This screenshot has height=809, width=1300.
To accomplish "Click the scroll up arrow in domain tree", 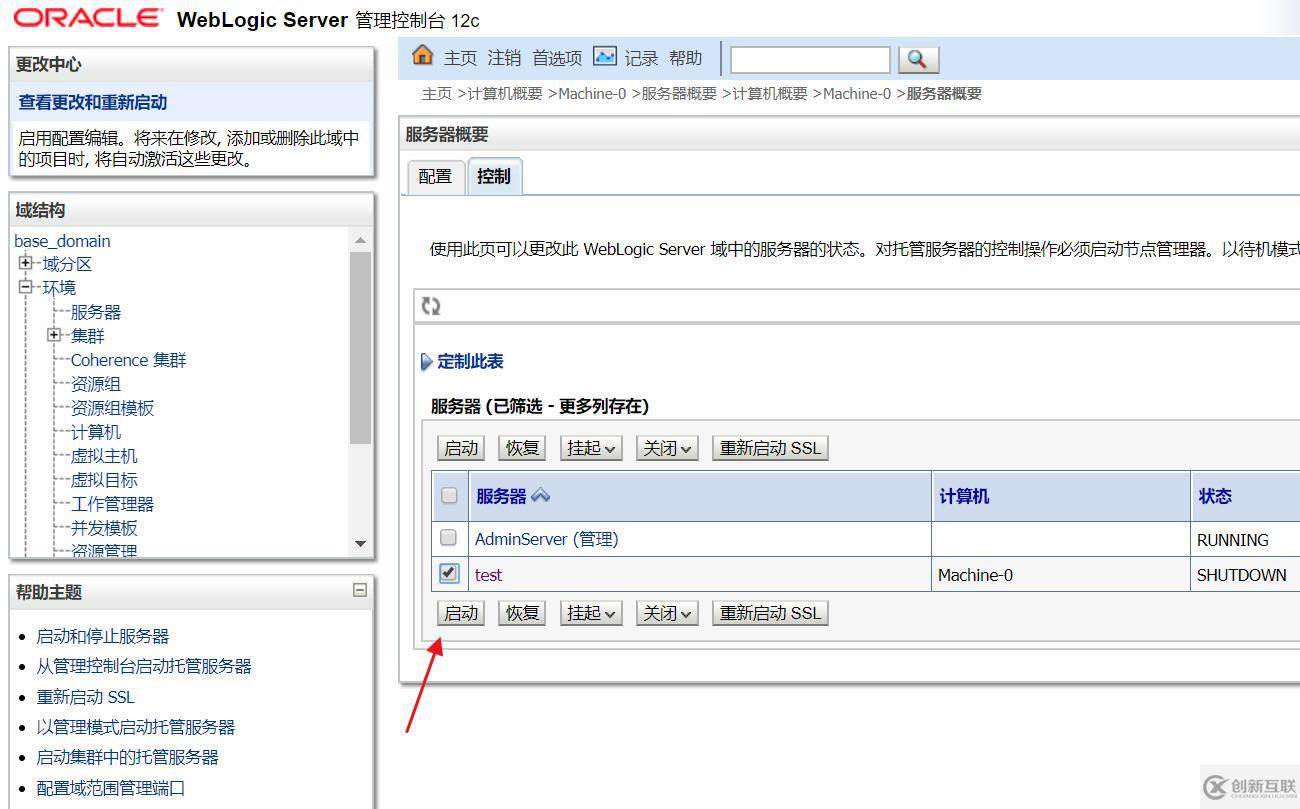I will tap(360, 240).
